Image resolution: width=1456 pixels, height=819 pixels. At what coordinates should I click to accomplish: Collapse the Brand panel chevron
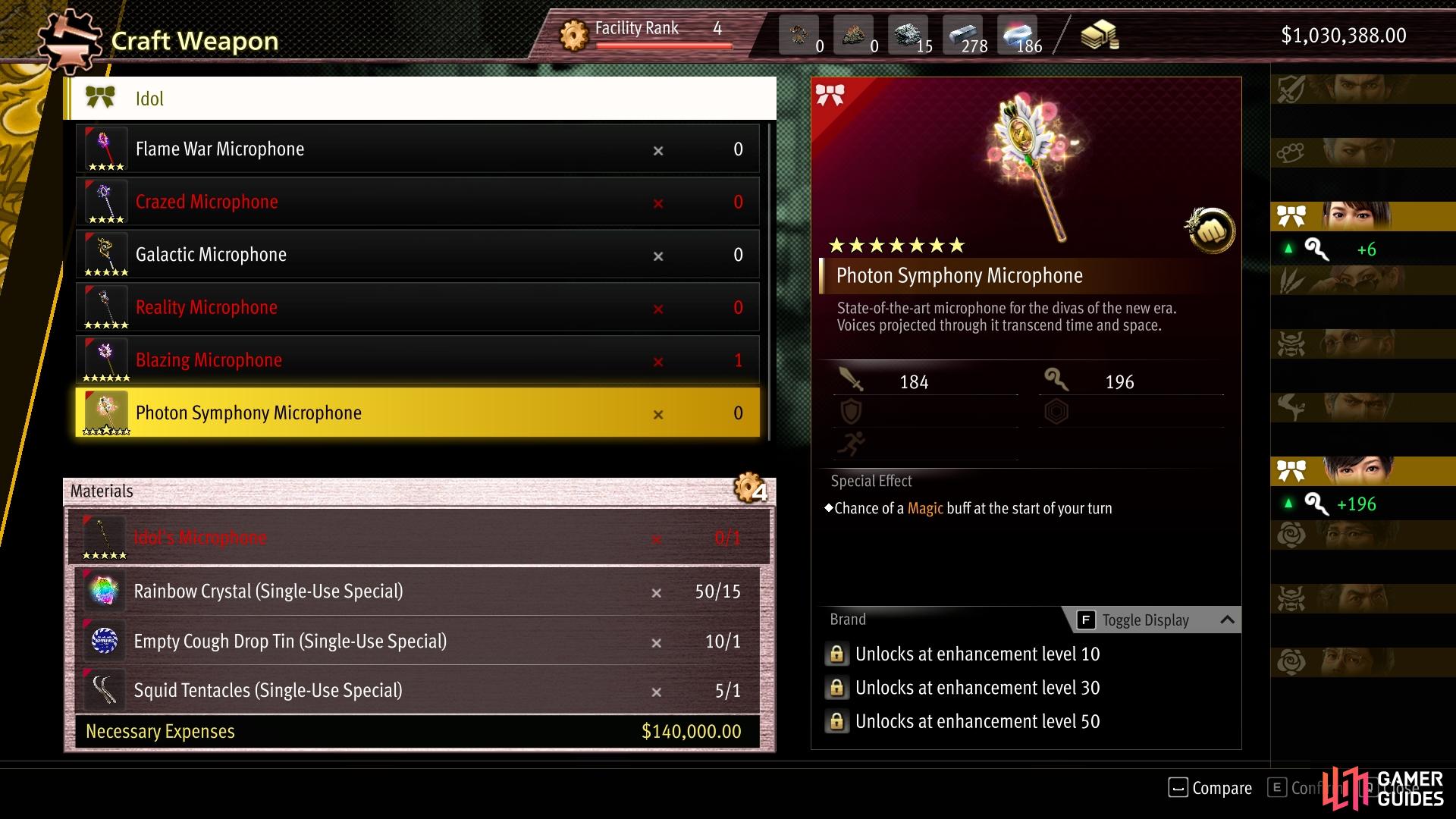coord(1227,620)
